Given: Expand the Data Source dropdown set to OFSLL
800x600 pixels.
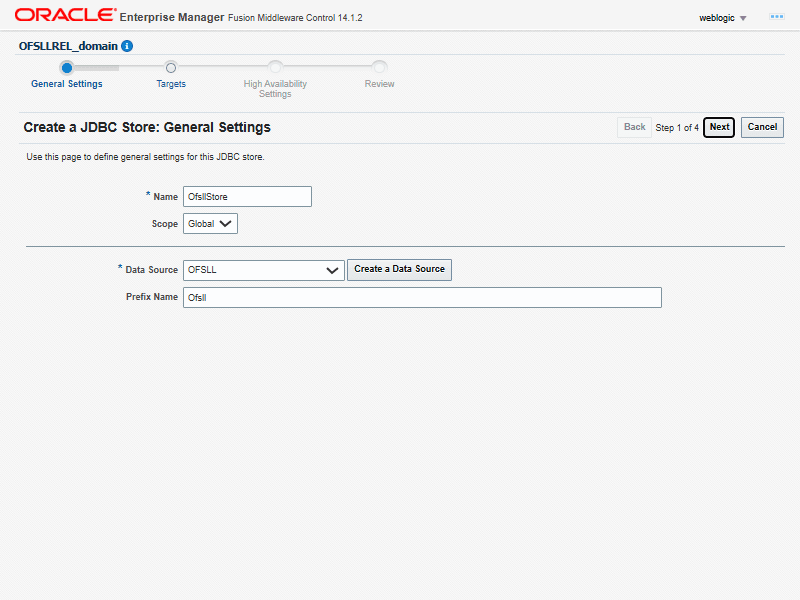Looking at the screenshot, I should tap(264, 270).
